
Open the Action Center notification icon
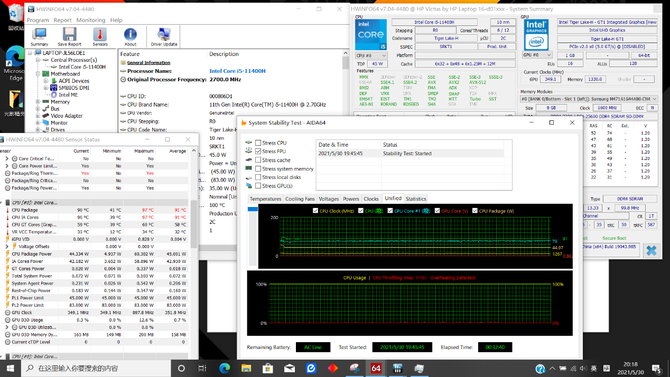(x=656, y=368)
